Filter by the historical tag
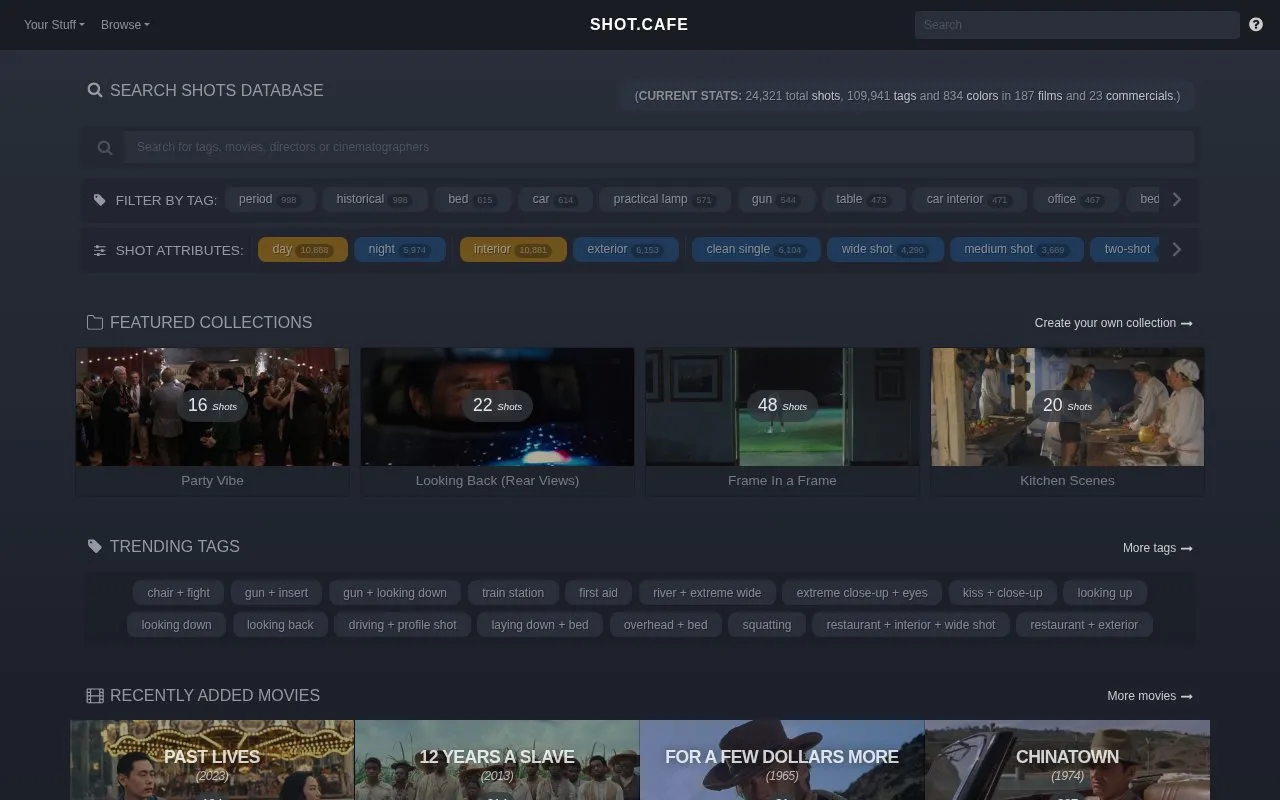Screen dimensions: 1280x800 (x=375, y=199)
